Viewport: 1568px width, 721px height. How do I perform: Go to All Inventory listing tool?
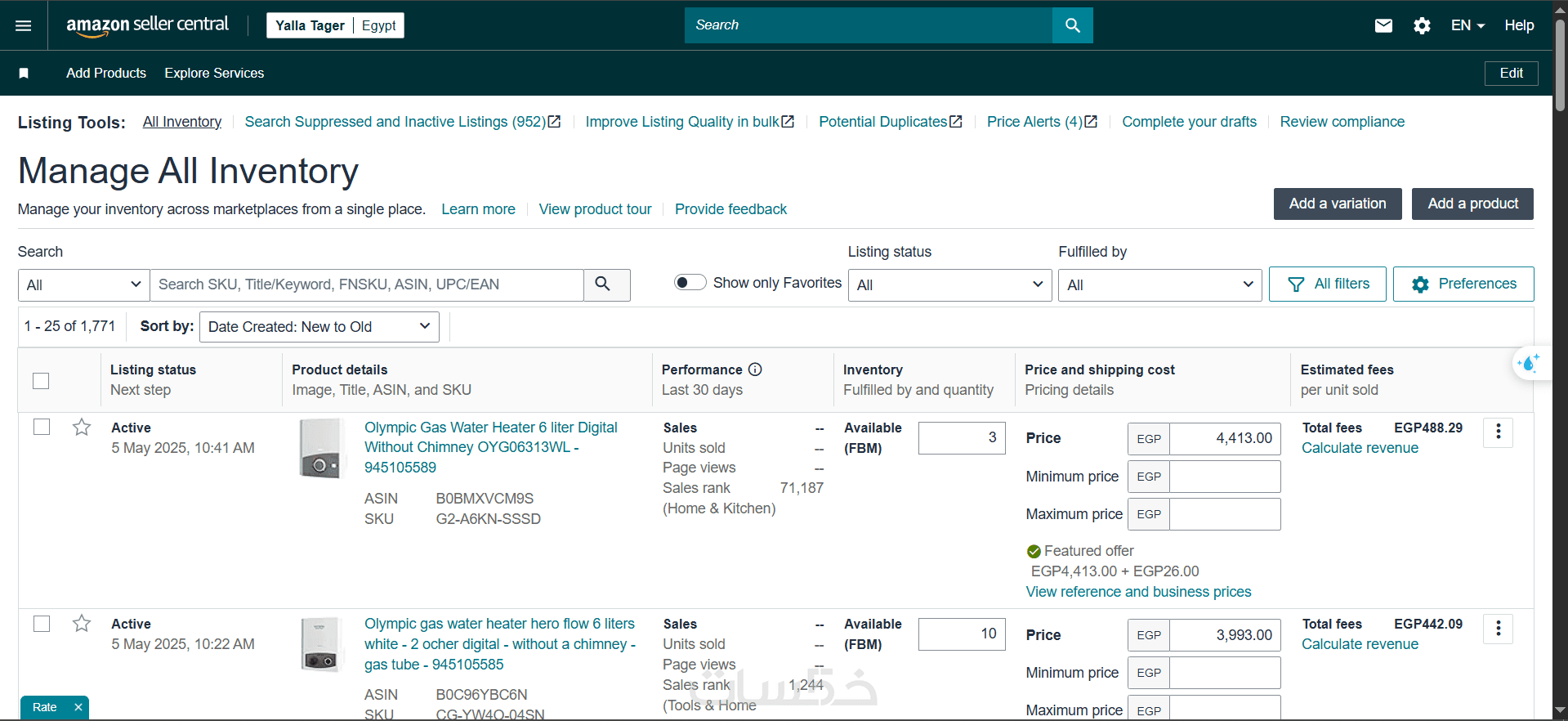tap(182, 122)
